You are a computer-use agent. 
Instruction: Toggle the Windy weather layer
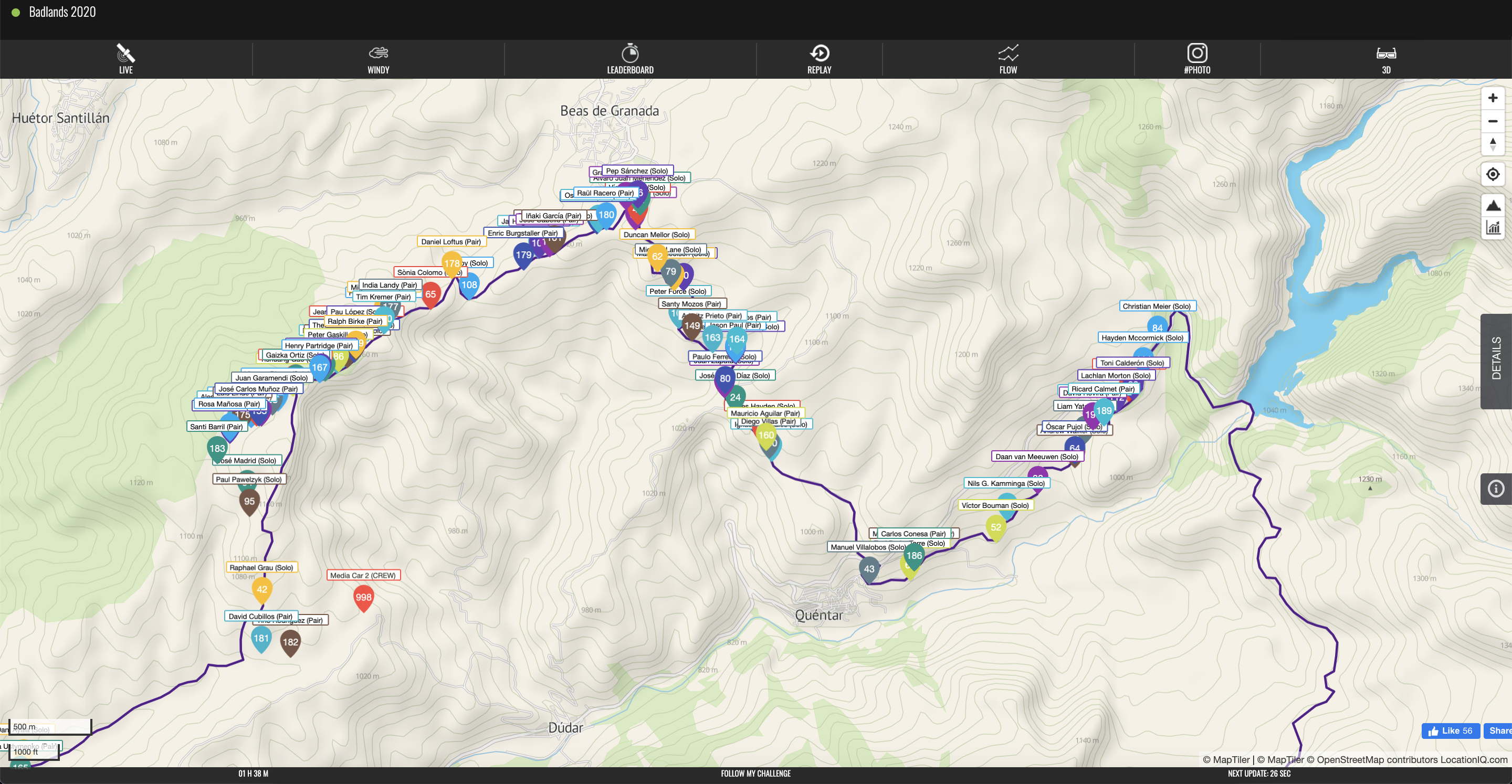378,59
